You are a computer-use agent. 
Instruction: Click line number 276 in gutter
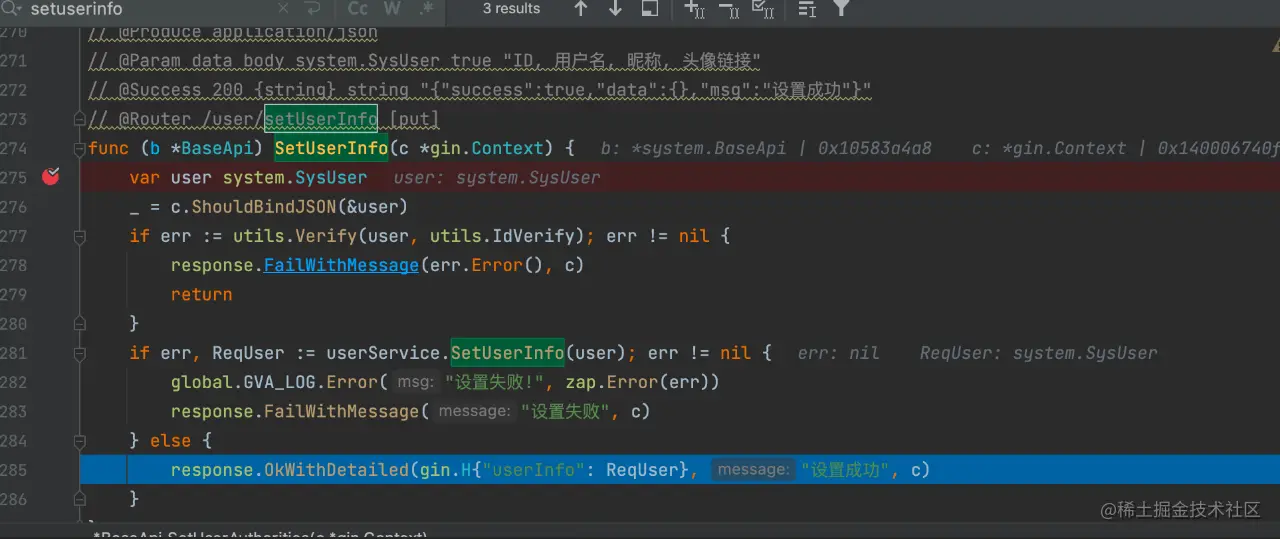14,207
